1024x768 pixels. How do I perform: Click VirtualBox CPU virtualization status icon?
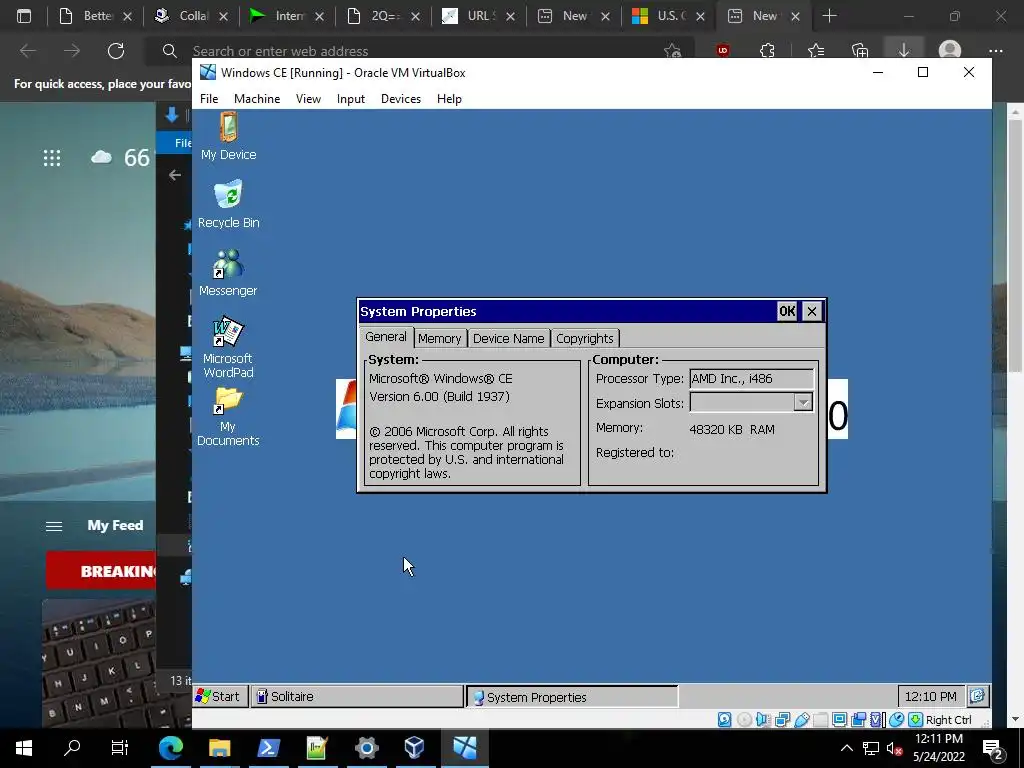[876, 720]
